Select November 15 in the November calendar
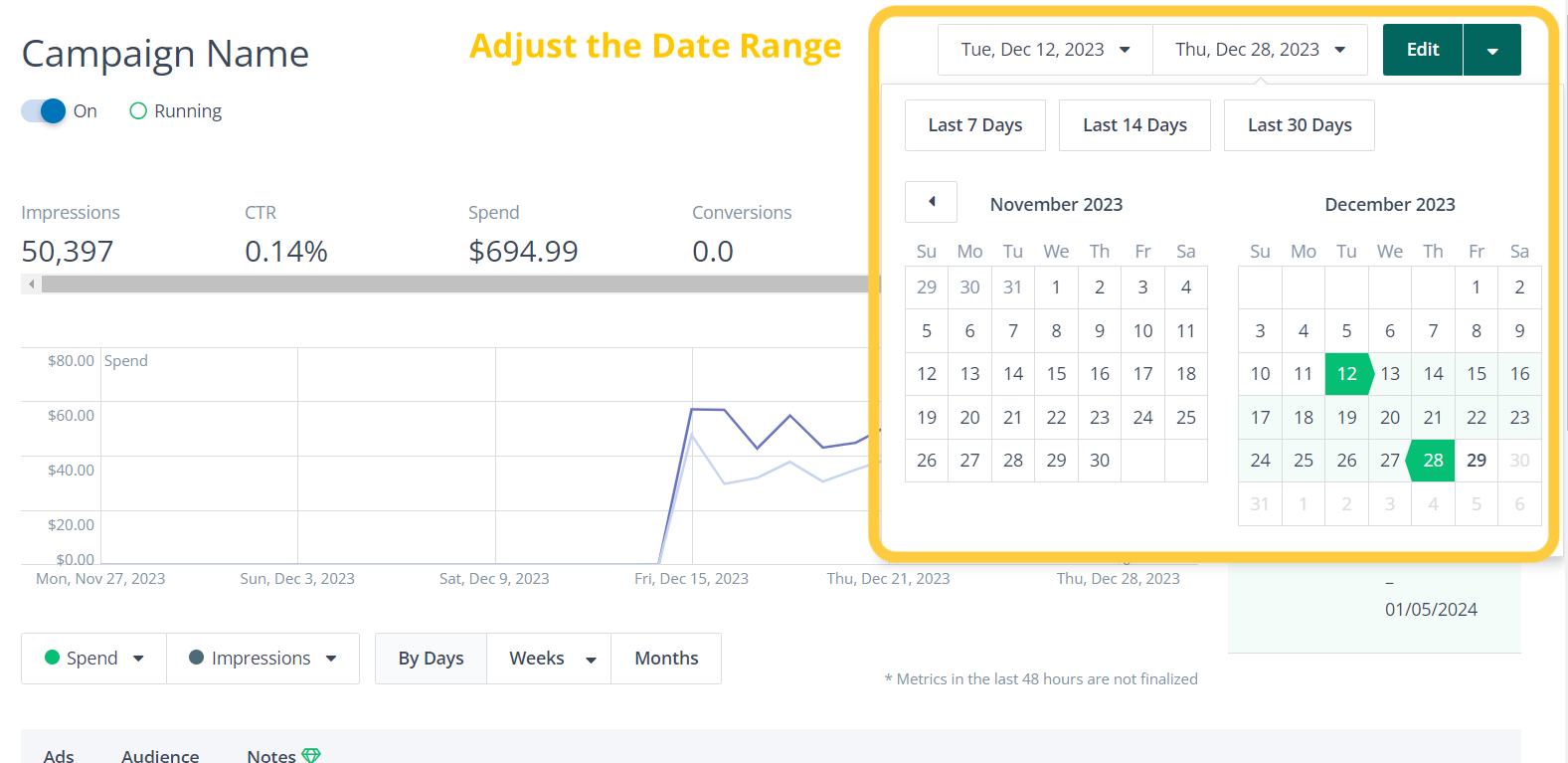 [x=1056, y=374]
